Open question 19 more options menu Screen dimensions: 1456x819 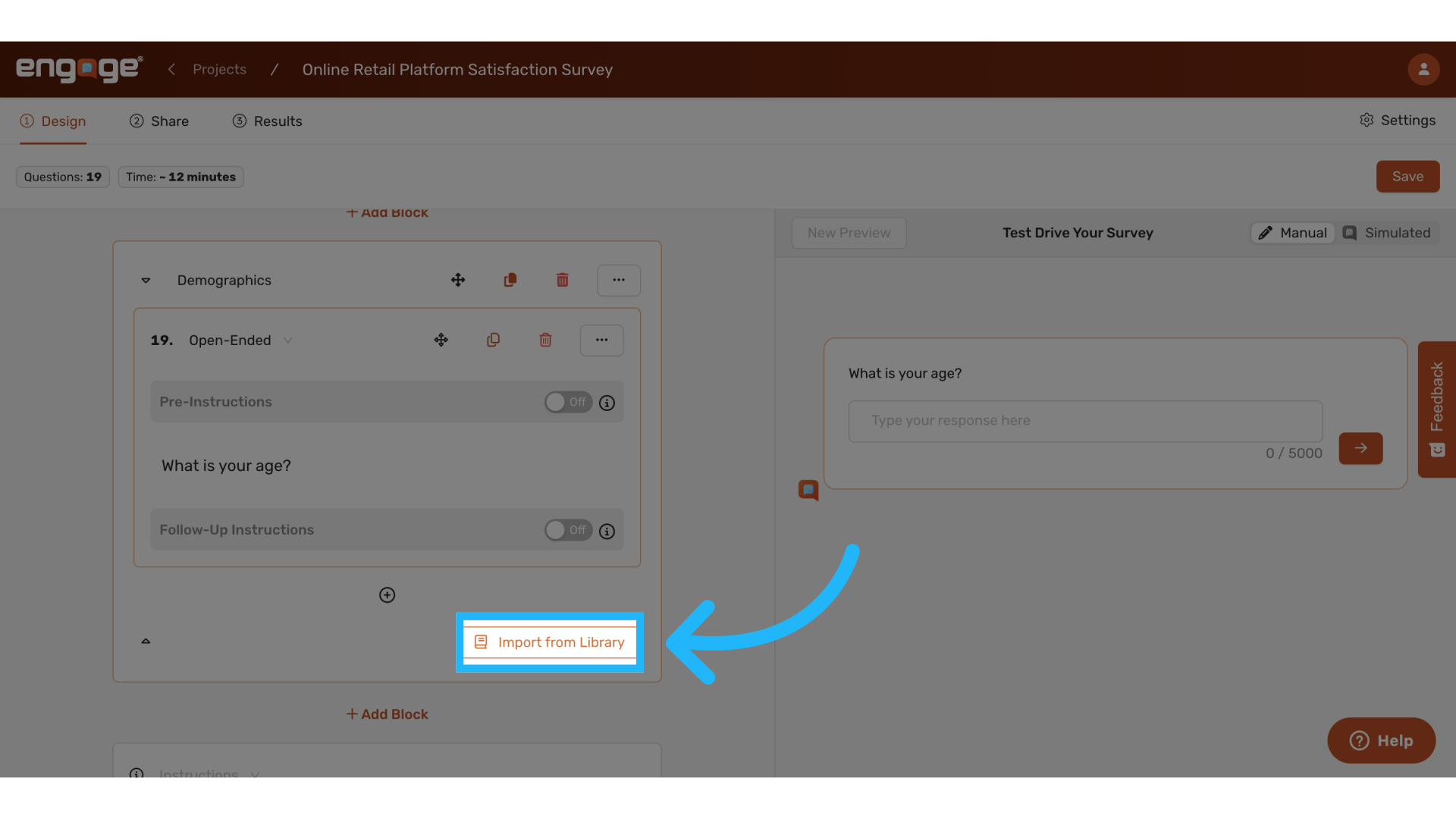(601, 340)
